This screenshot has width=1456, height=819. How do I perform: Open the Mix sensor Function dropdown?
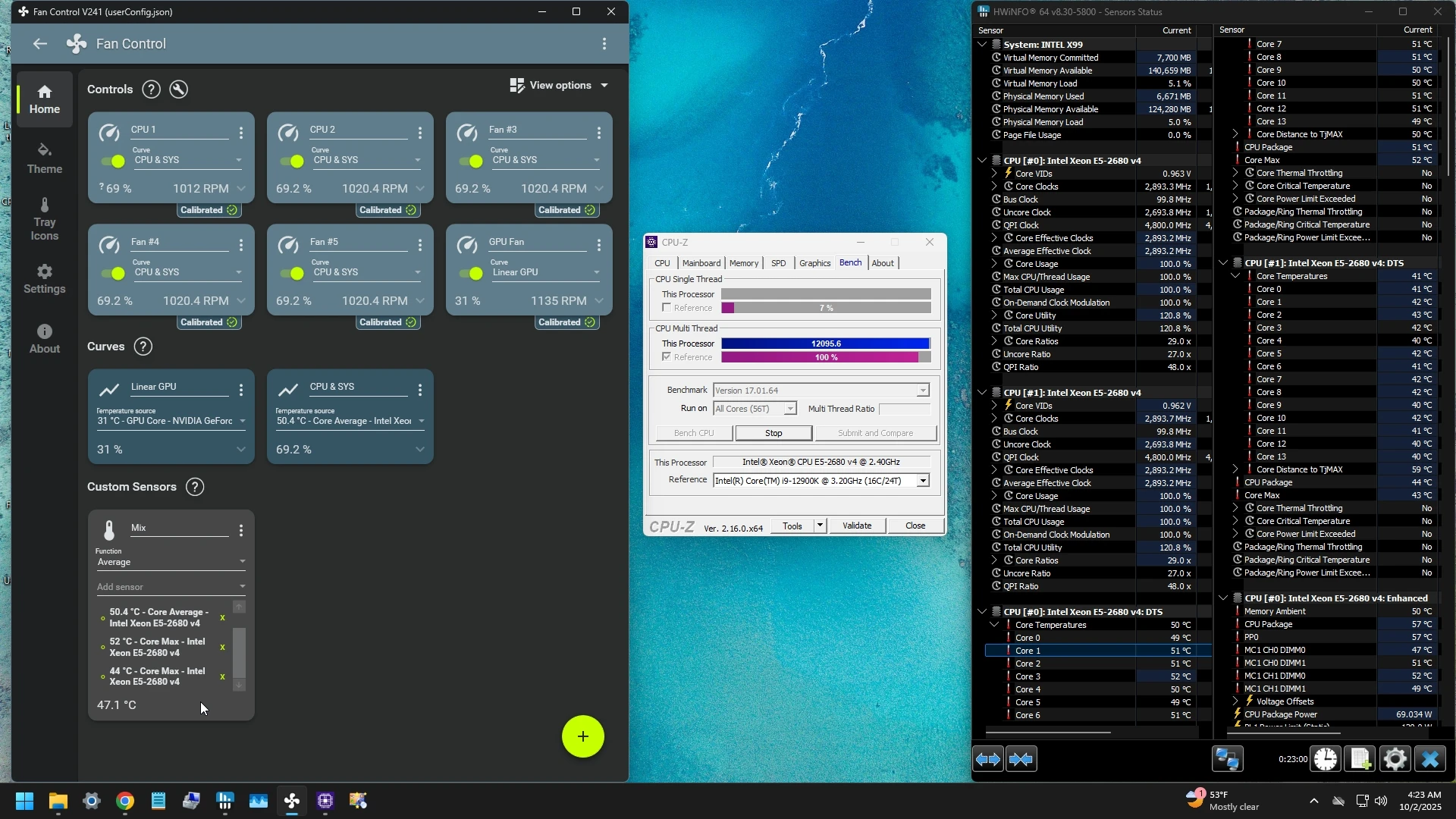coord(171,562)
